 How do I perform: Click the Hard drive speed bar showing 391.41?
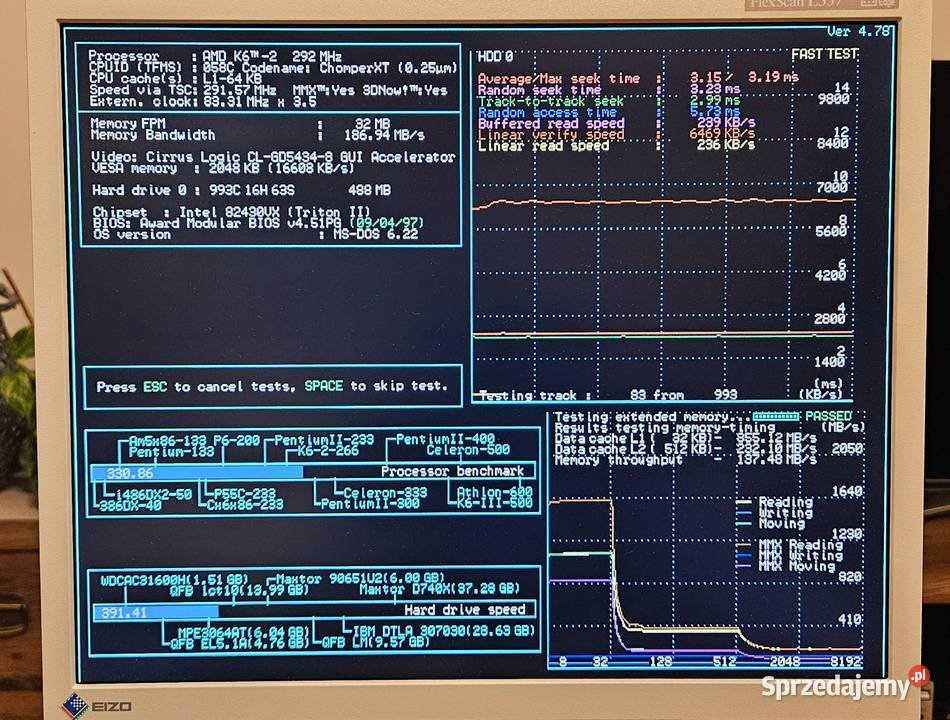click(x=314, y=611)
